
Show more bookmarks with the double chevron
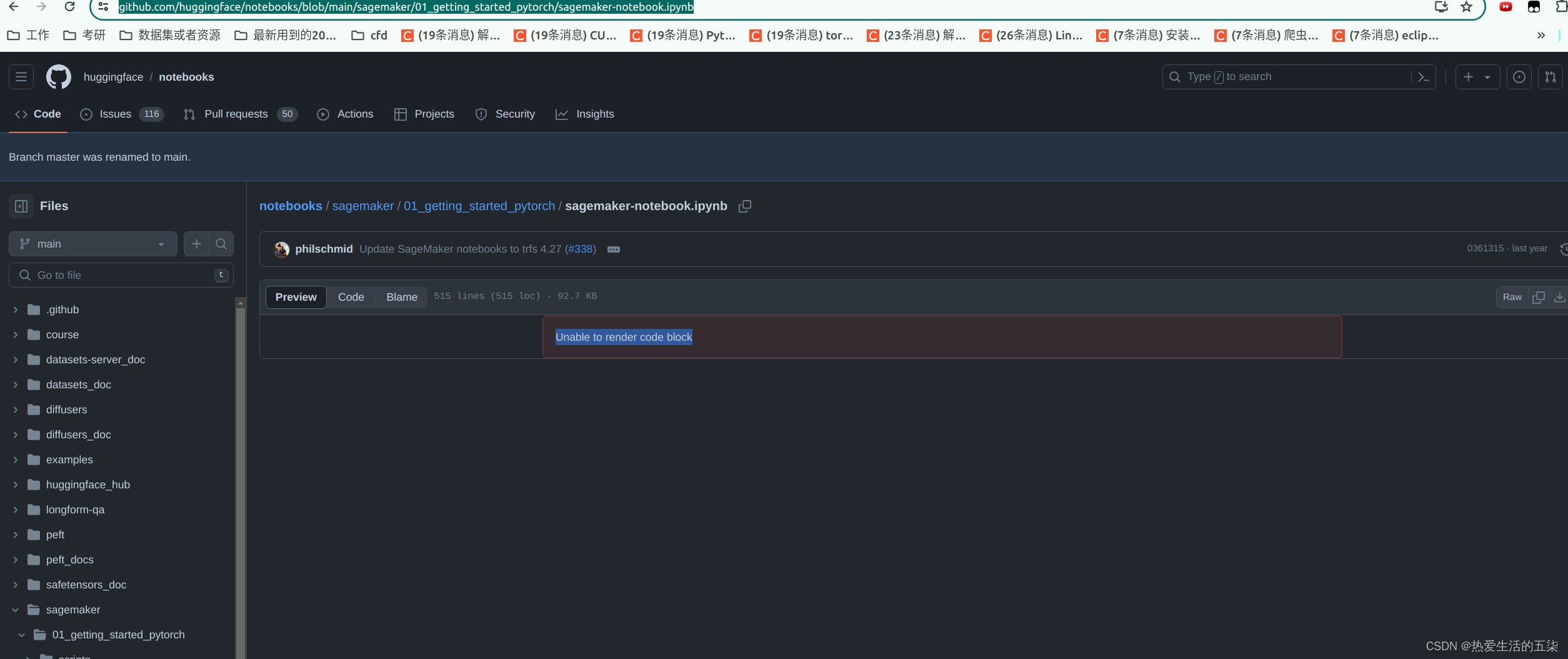(x=1541, y=36)
